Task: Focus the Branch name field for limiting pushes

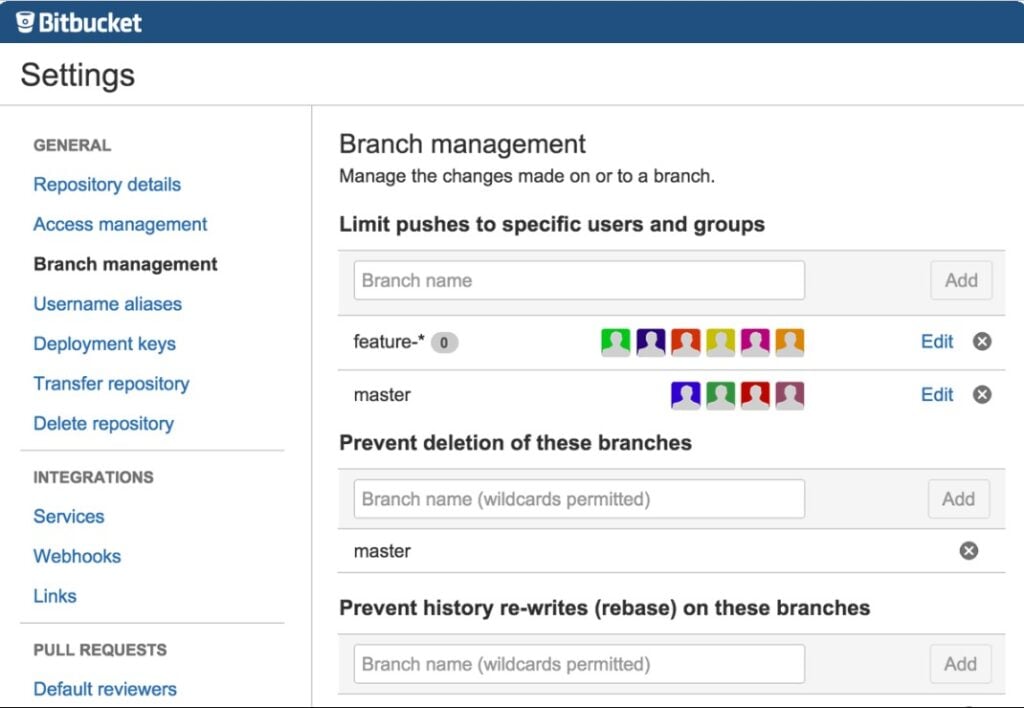Action: pyautogui.click(x=579, y=280)
